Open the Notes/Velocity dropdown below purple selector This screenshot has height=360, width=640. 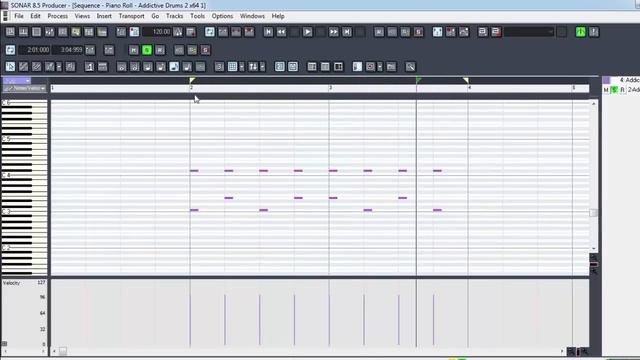pyautogui.click(x=24, y=88)
